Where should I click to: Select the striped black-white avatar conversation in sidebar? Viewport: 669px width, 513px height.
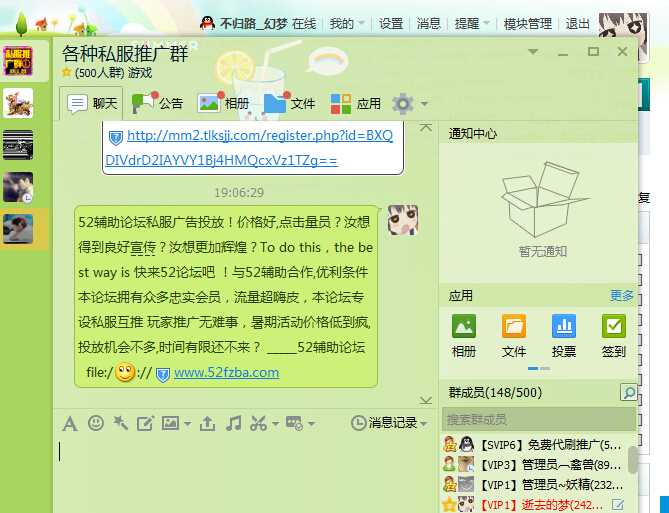[x=18, y=145]
